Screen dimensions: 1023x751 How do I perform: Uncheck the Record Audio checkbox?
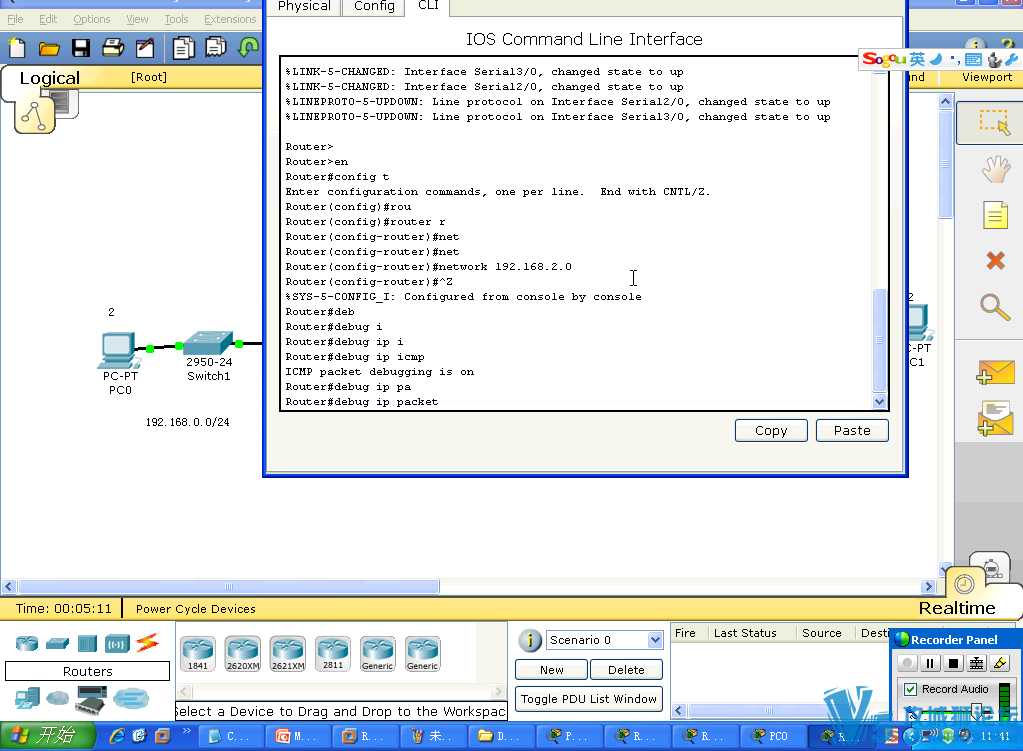pyautogui.click(x=910, y=689)
